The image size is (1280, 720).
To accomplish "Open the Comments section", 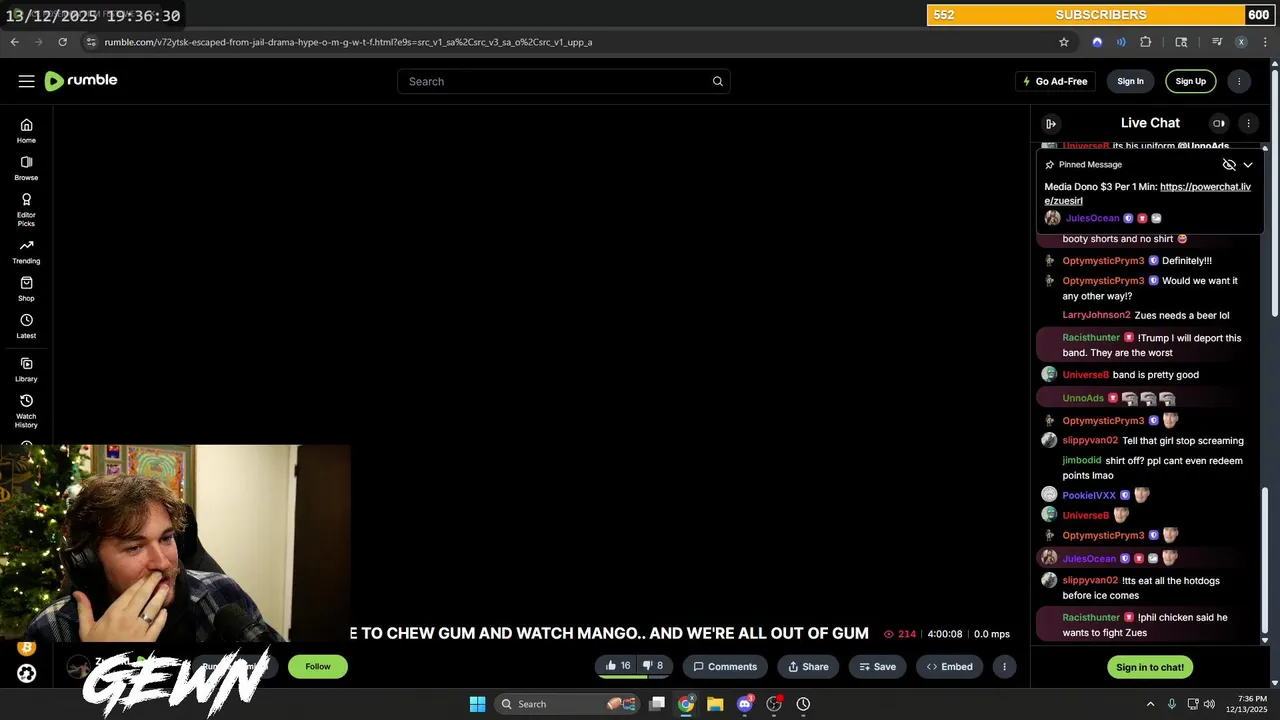I will [x=725, y=666].
